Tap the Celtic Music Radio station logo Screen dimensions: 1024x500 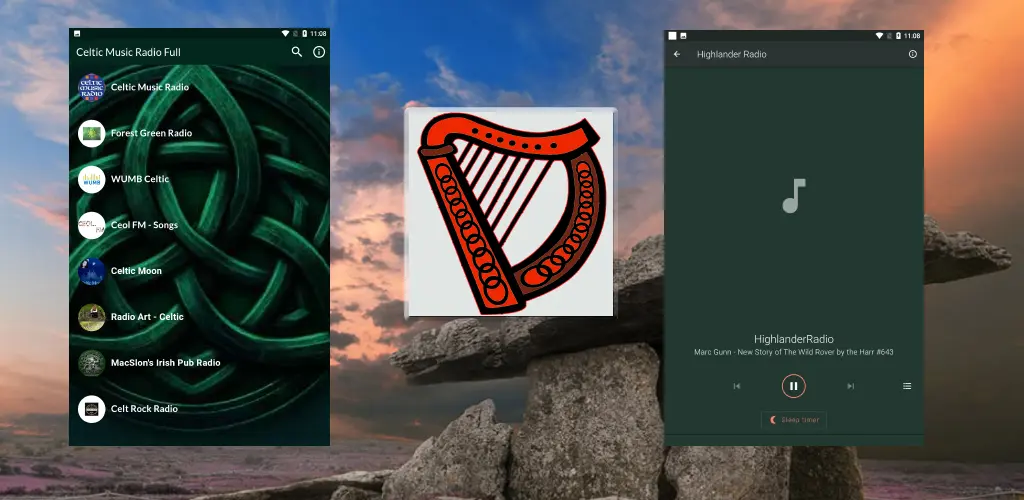point(91,87)
